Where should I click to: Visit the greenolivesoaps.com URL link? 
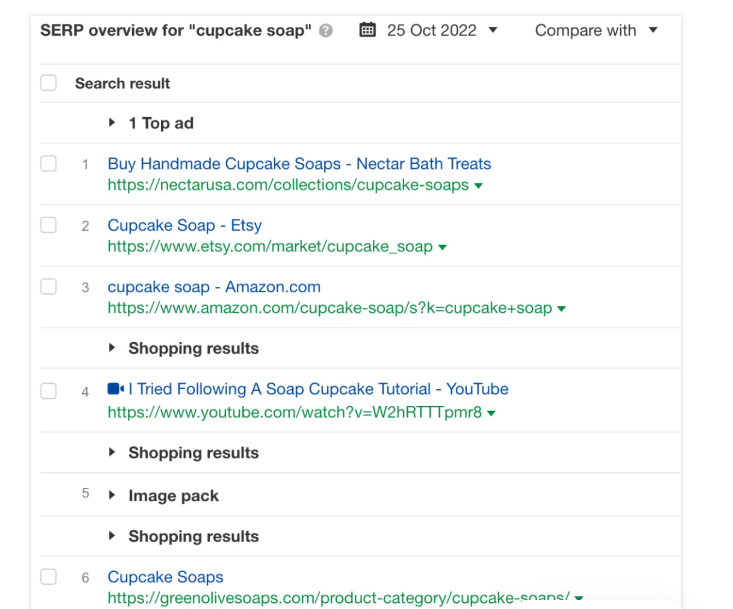pos(338,598)
